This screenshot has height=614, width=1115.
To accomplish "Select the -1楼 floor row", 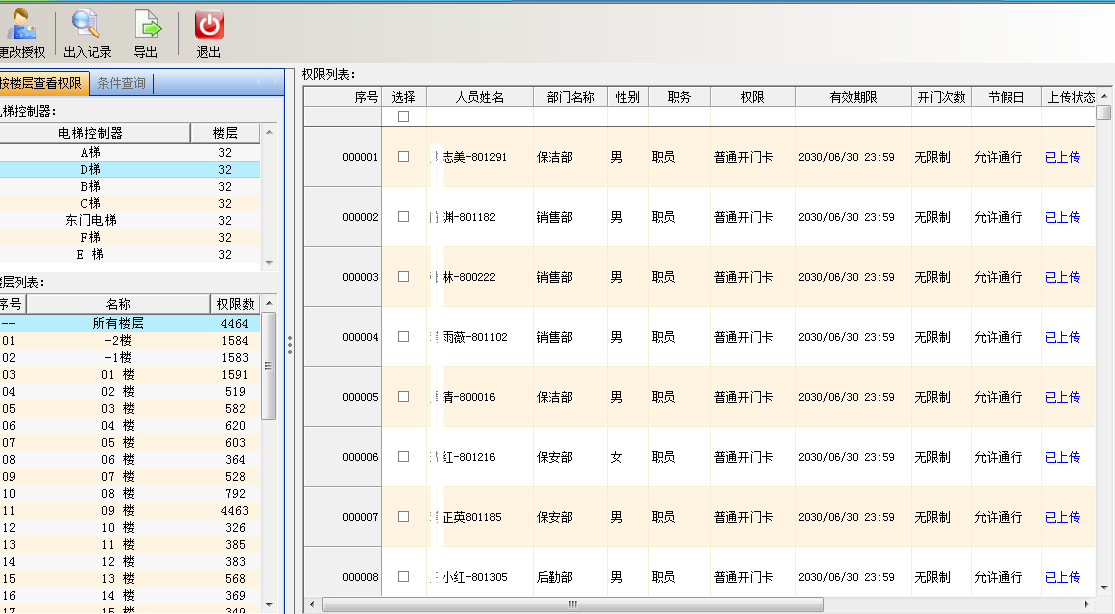I will coord(129,357).
